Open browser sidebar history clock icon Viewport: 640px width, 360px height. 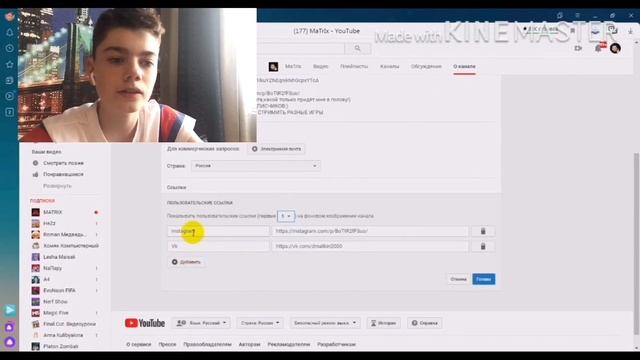pos(10,48)
